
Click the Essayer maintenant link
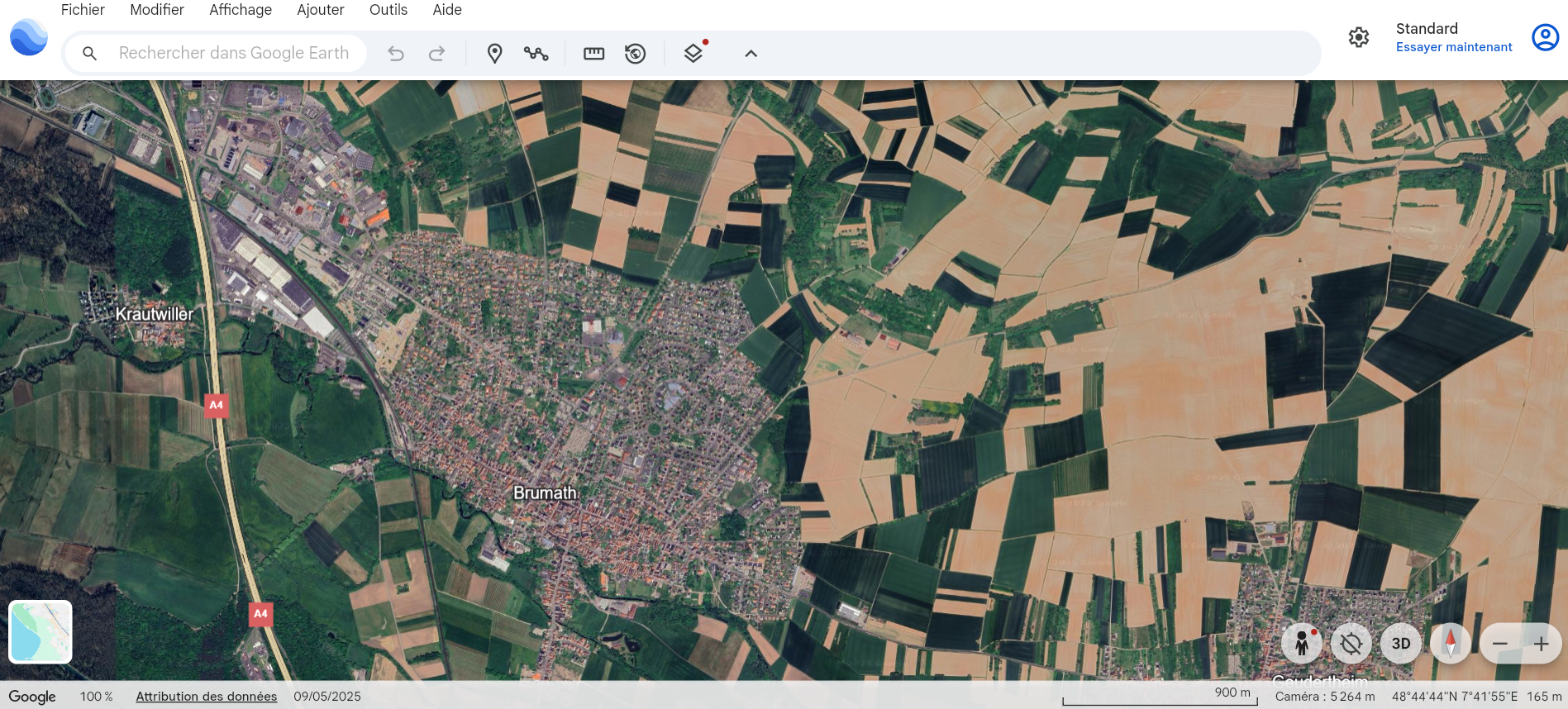pyautogui.click(x=1453, y=47)
